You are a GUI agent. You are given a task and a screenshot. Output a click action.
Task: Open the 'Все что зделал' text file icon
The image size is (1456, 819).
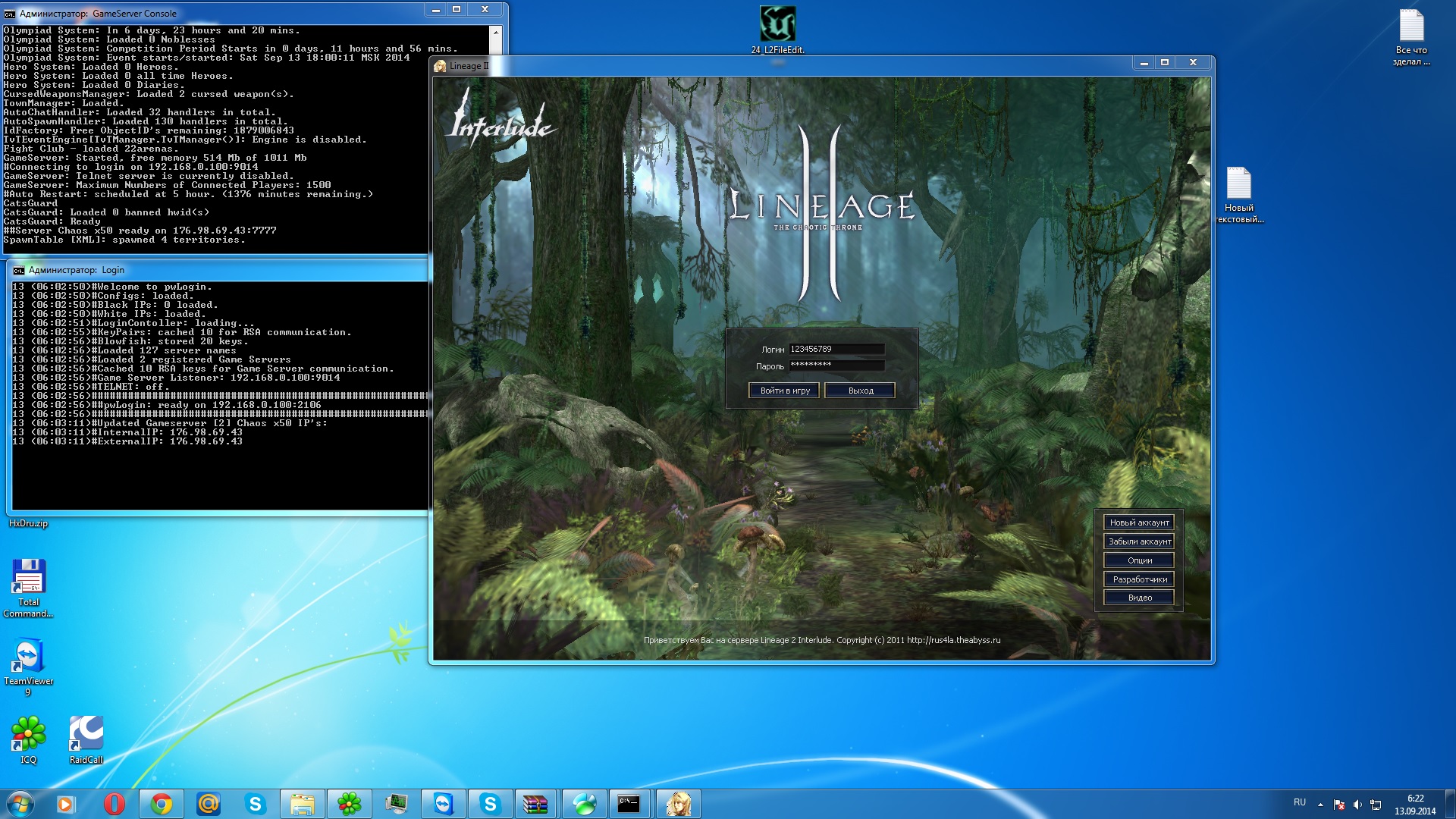[x=1411, y=36]
